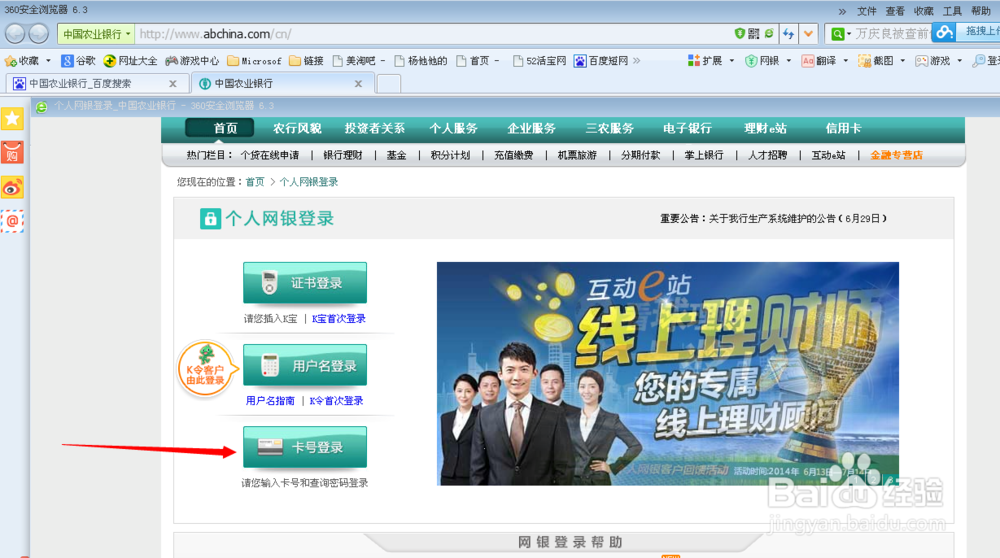Screen dimensions: 1000x558
Task: Click the green IE compatibility mode icon
Action: coord(769,33)
